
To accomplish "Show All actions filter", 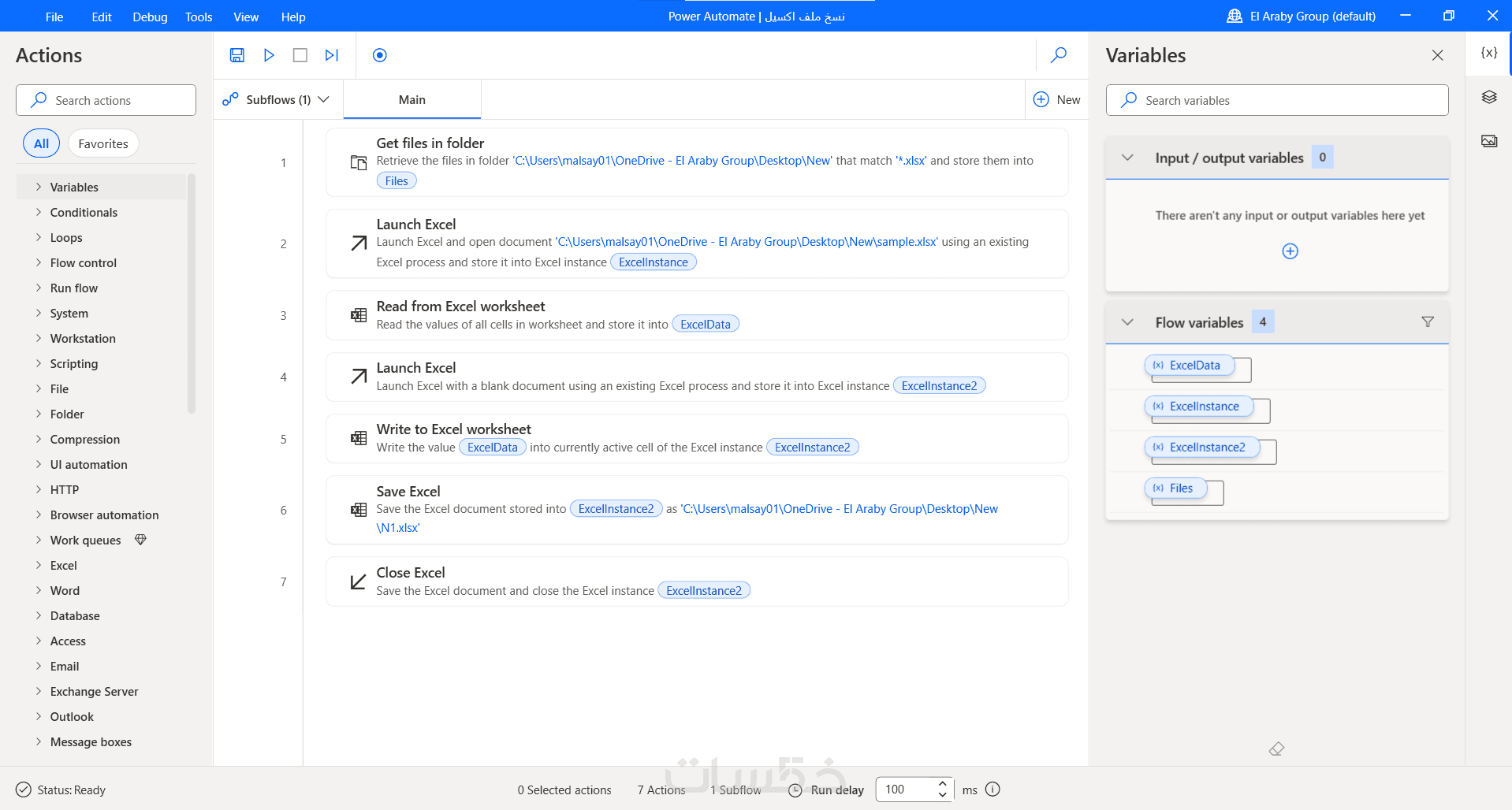I will pyautogui.click(x=42, y=143).
